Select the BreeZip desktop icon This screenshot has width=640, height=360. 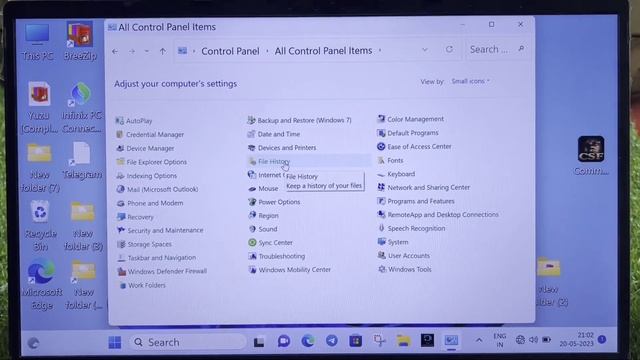(x=80, y=41)
